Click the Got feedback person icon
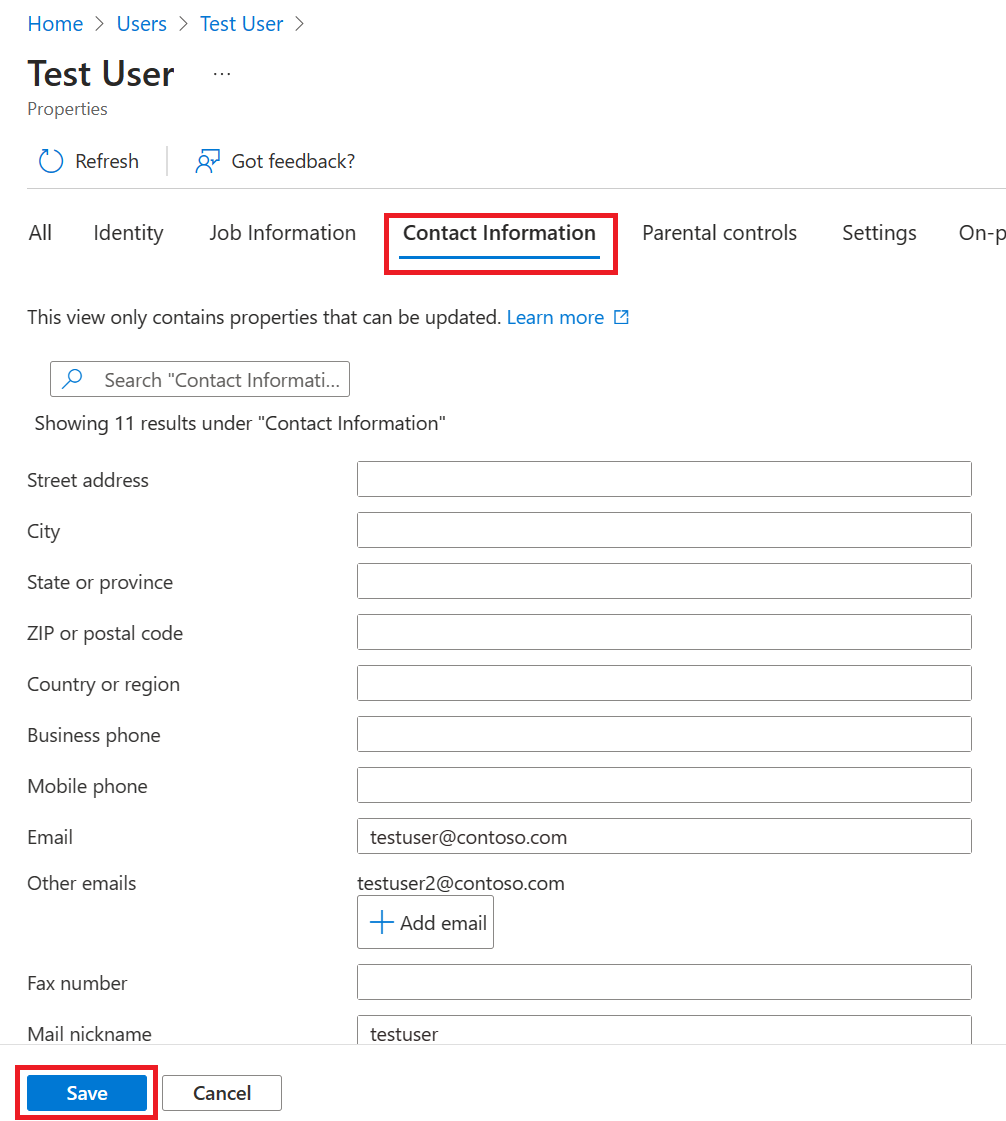This screenshot has height=1121, width=1006. (207, 161)
